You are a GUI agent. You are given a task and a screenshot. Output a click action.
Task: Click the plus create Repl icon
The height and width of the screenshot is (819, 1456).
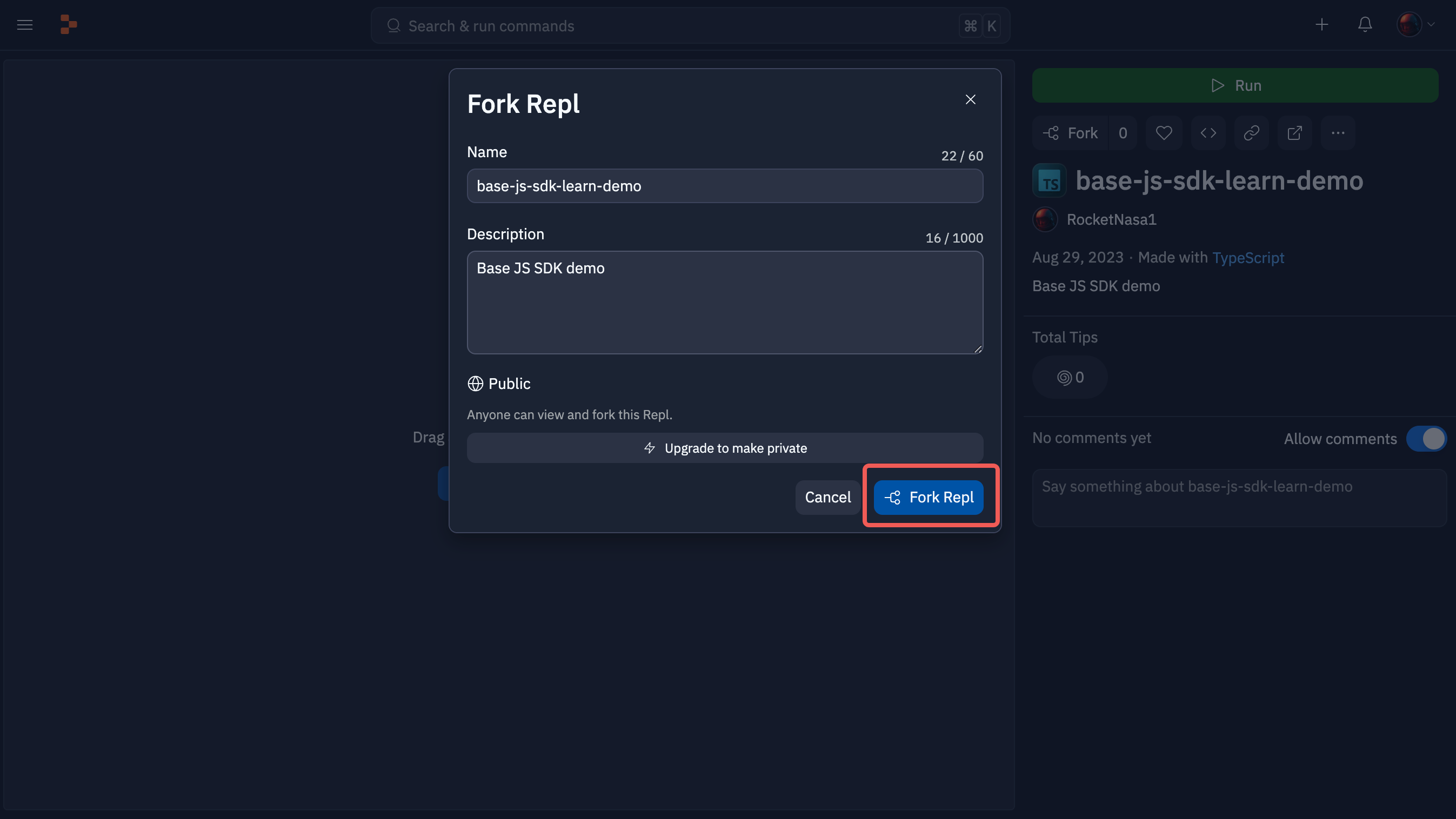coord(1321,25)
